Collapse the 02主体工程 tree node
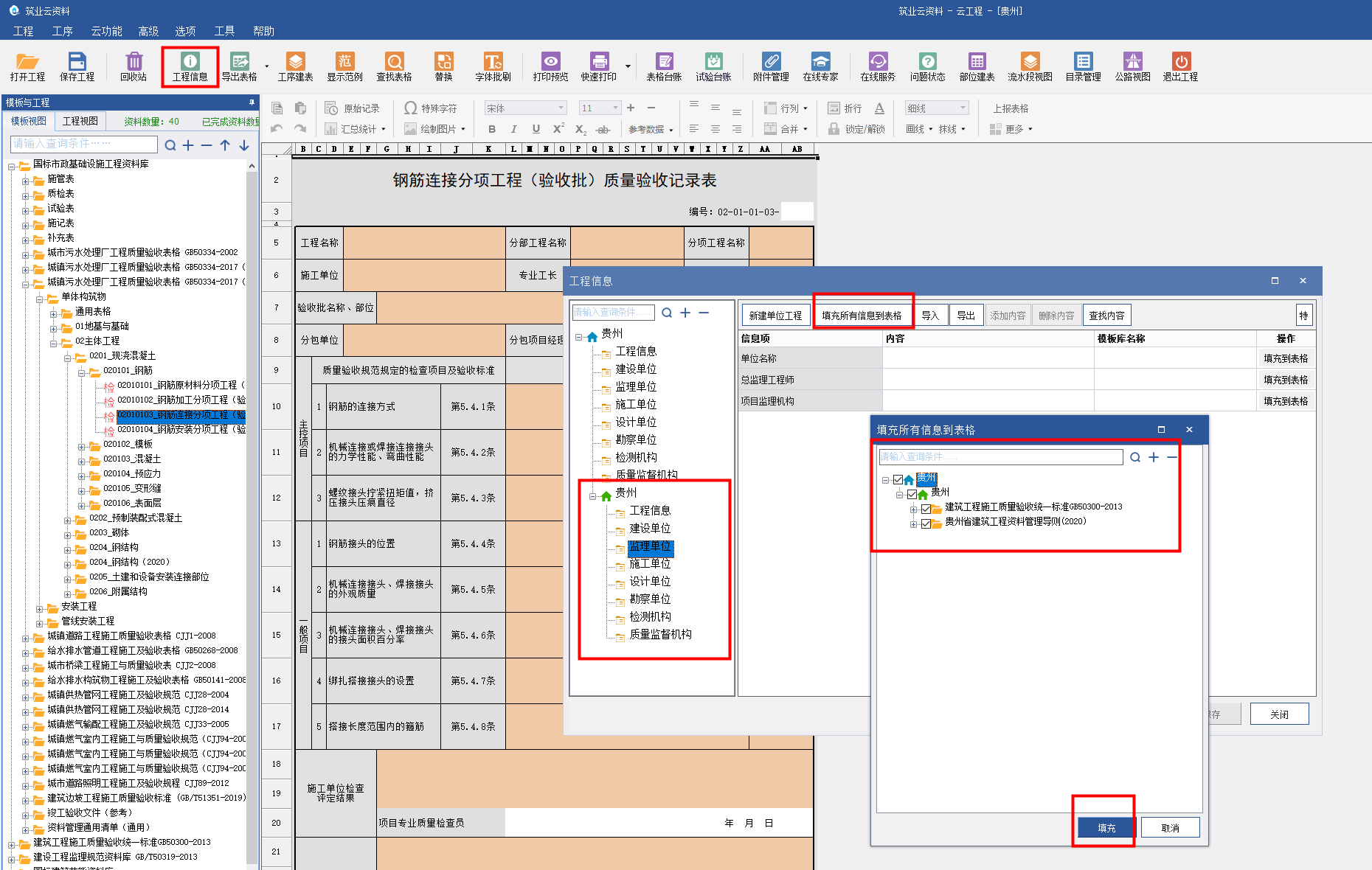The image size is (1372, 870). [54, 344]
